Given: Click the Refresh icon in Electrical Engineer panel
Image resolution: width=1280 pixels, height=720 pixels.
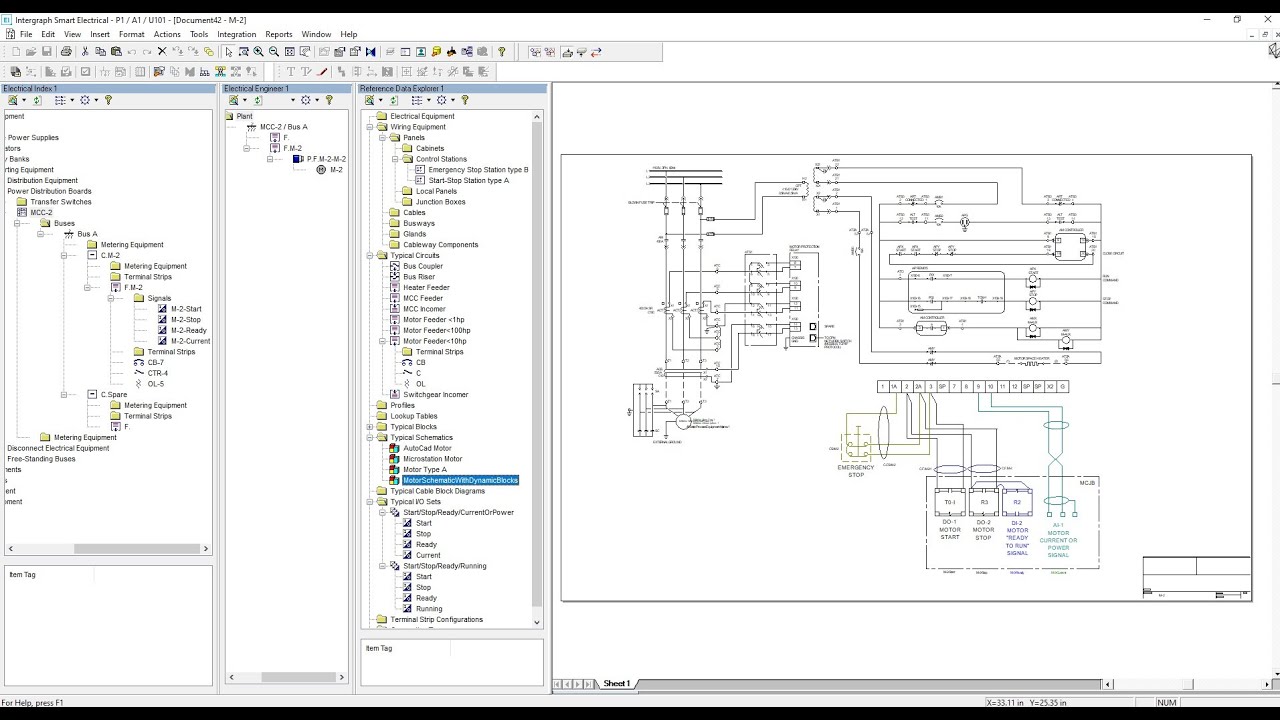Looking at the screenshot, I should tap(257, 100).
